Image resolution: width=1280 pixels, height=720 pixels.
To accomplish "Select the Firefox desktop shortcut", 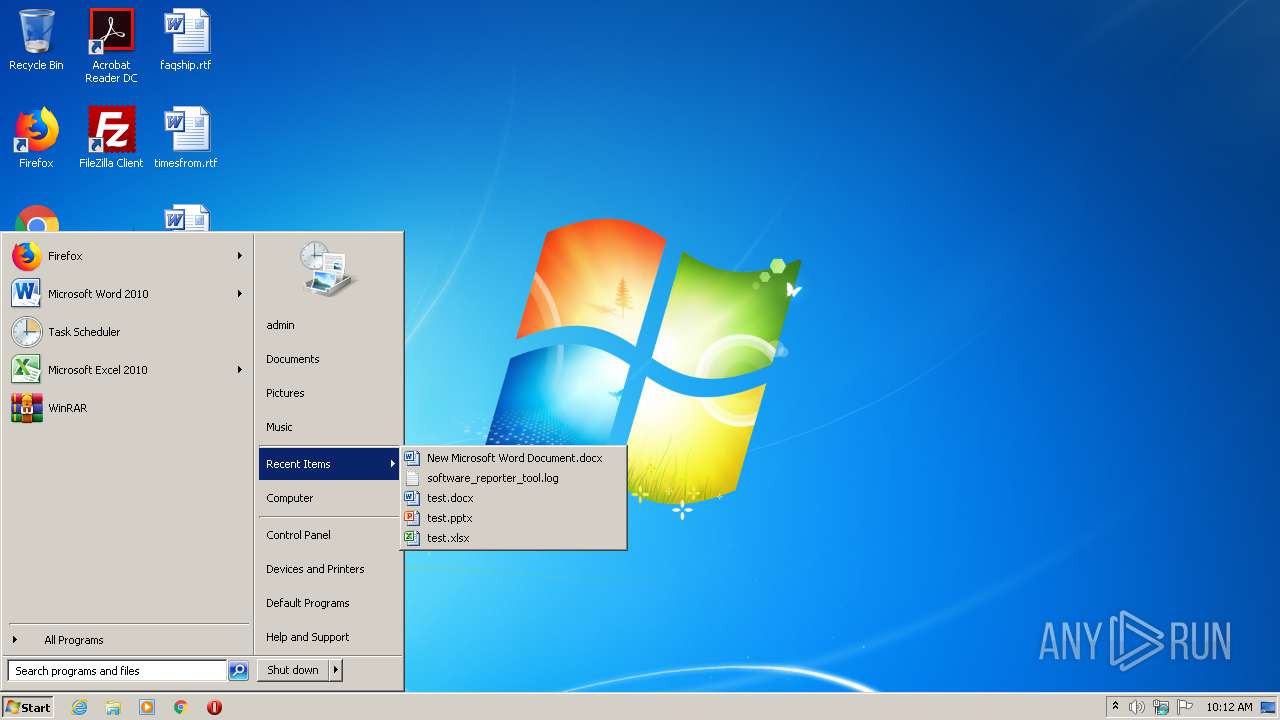I will 36,138.
